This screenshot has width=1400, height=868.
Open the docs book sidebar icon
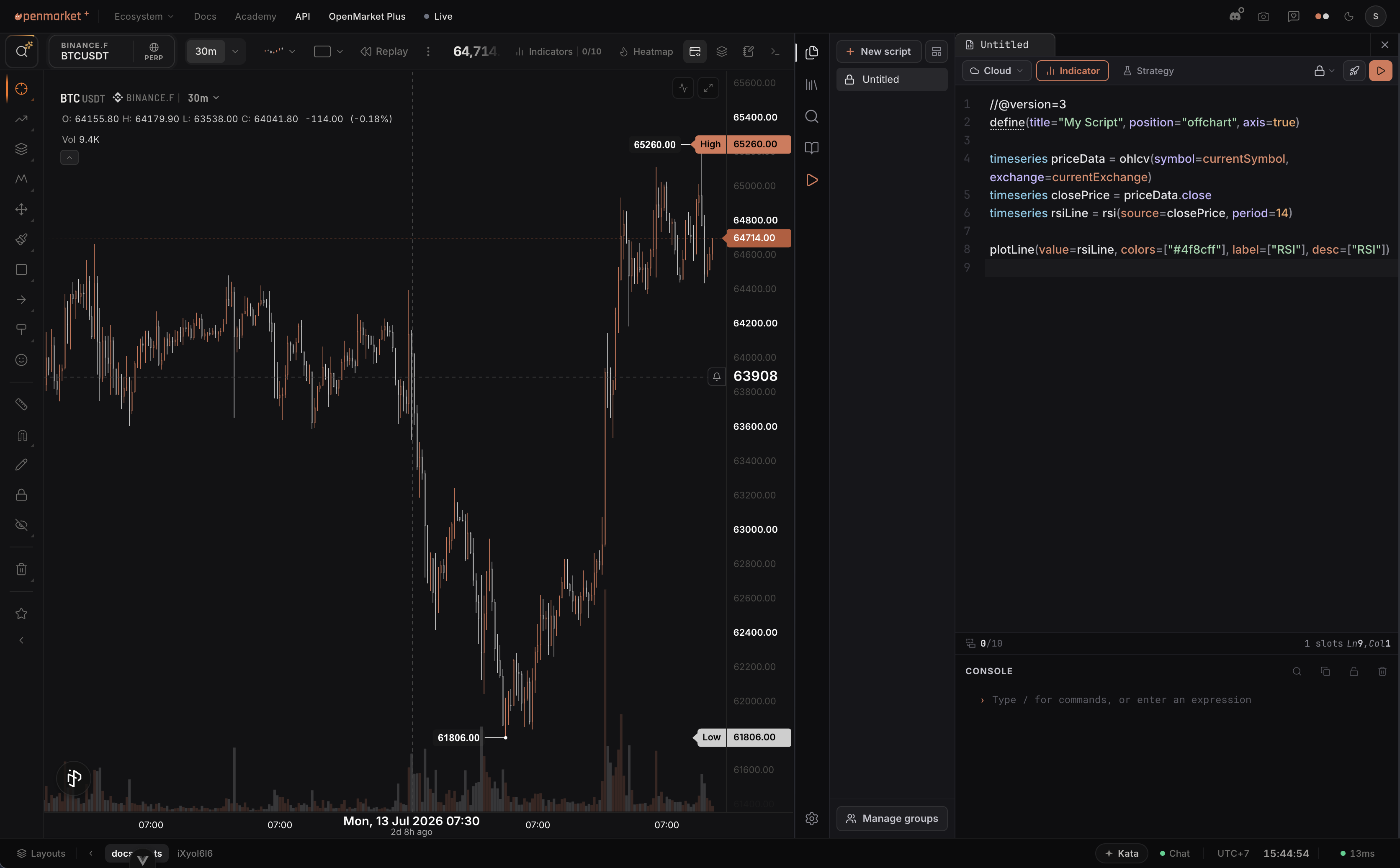click(811, 148)
